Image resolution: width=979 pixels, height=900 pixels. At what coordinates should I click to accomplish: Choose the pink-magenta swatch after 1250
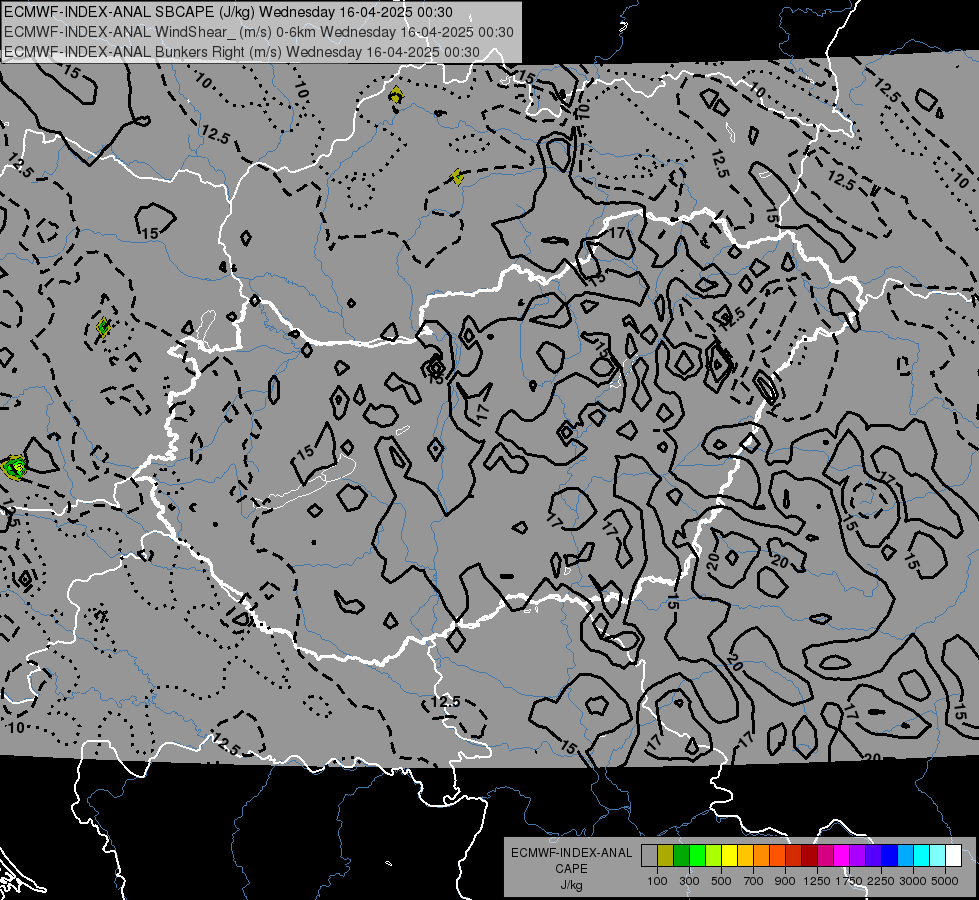(x=825, y=856)
